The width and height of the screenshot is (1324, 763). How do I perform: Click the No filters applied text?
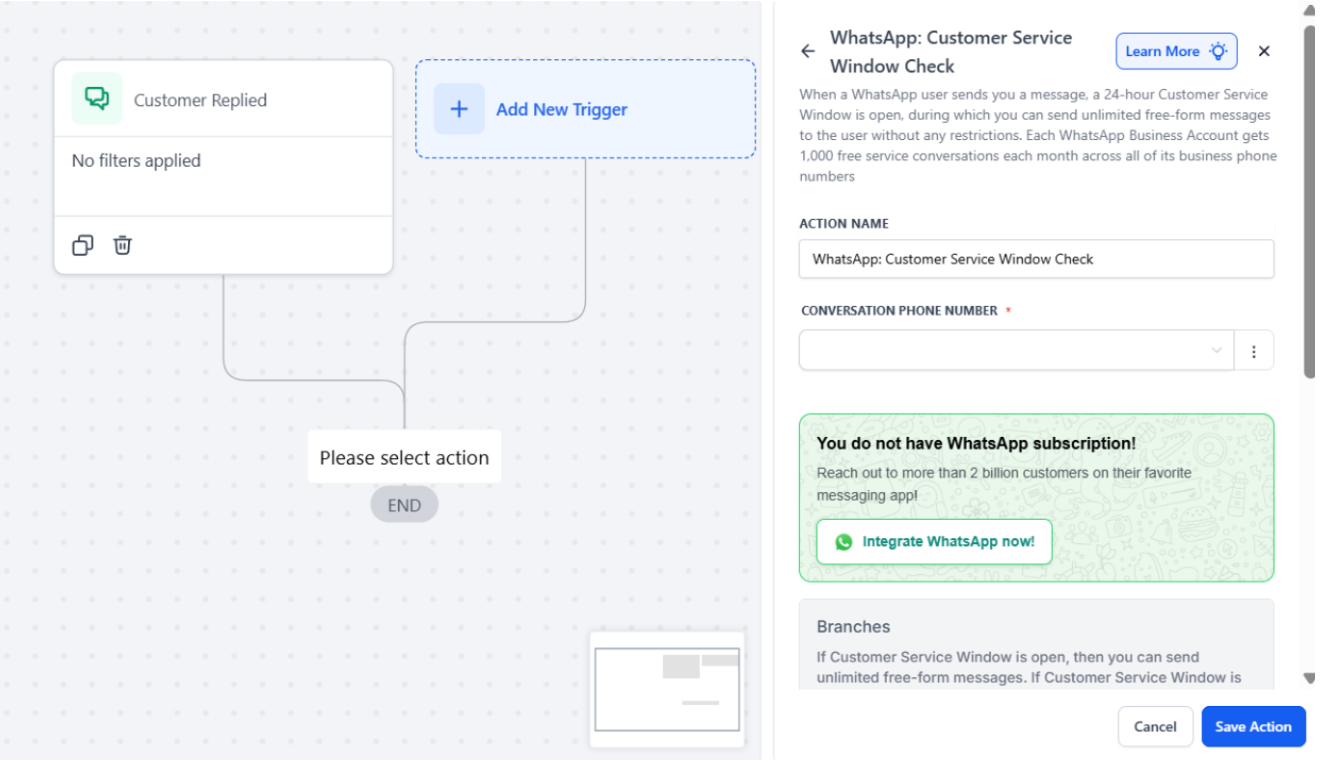(x=136, y=161)
